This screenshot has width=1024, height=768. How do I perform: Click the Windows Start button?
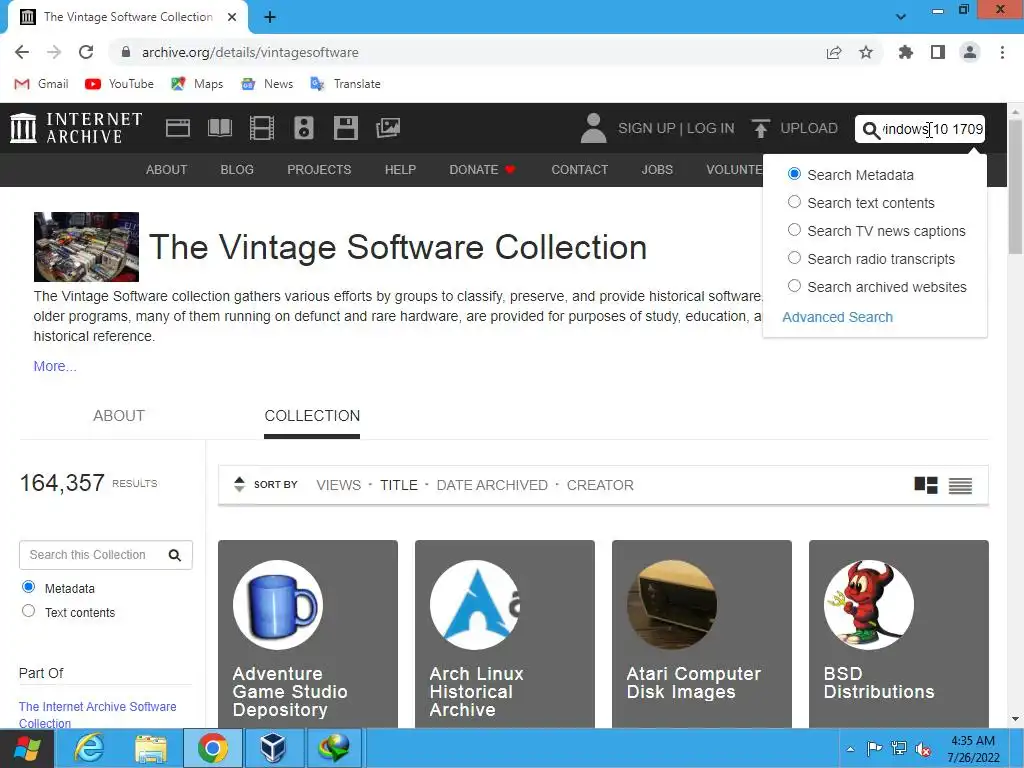(x=27, y=748)
